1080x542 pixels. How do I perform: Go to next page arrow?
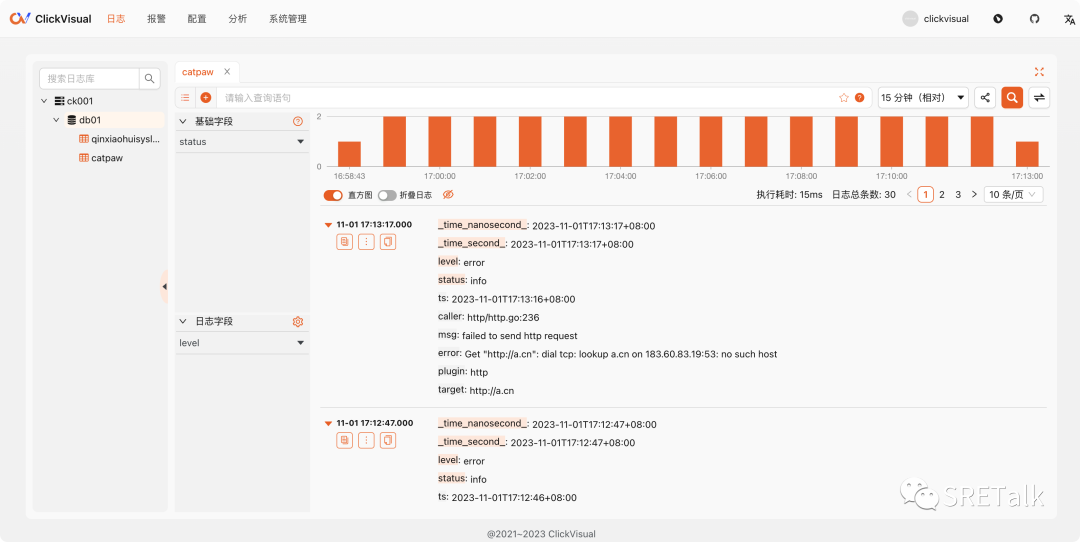point(974,195)
